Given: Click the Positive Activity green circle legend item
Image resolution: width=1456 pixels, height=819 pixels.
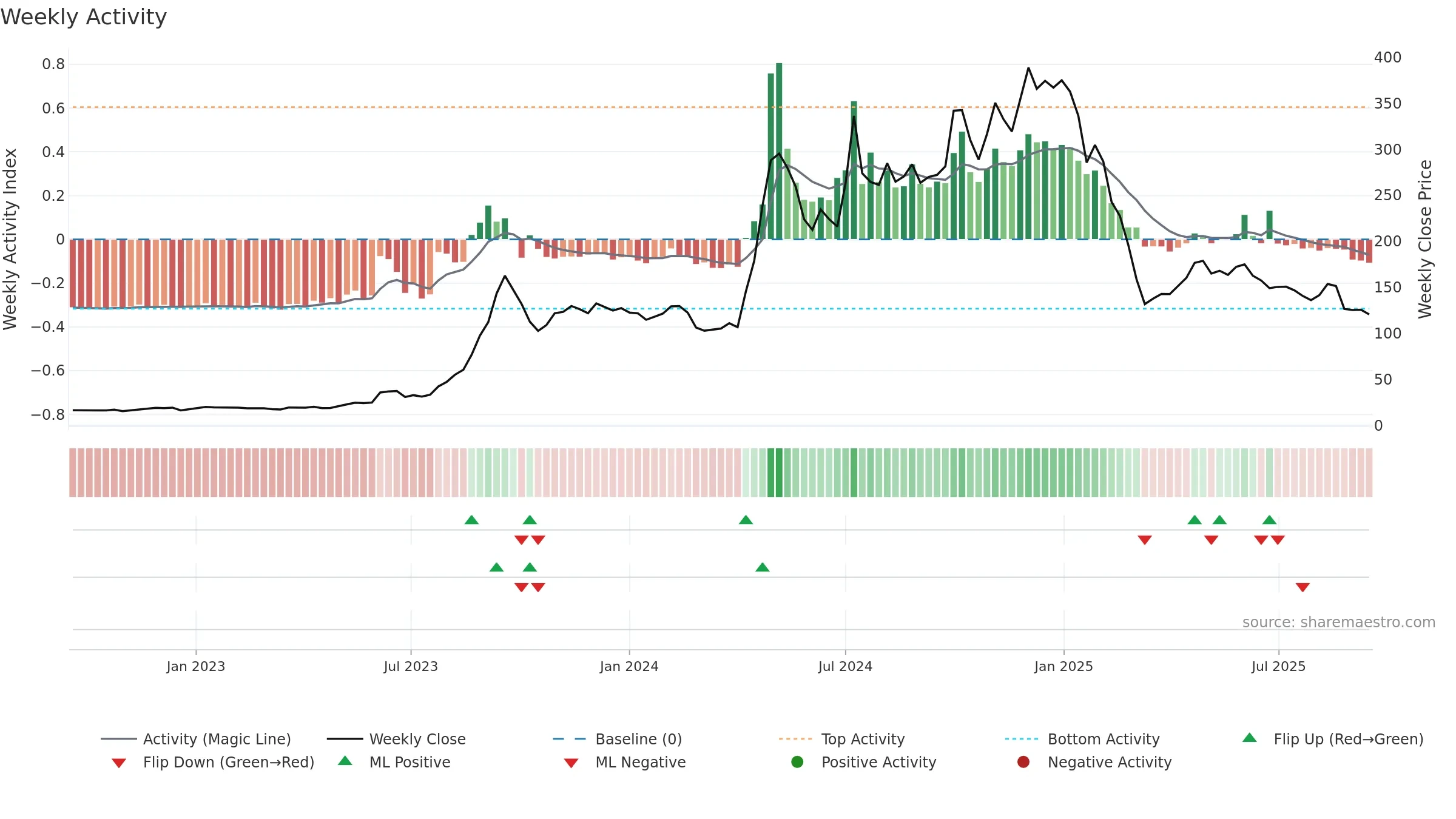Looking at the screenshot, I should [863, 762].
